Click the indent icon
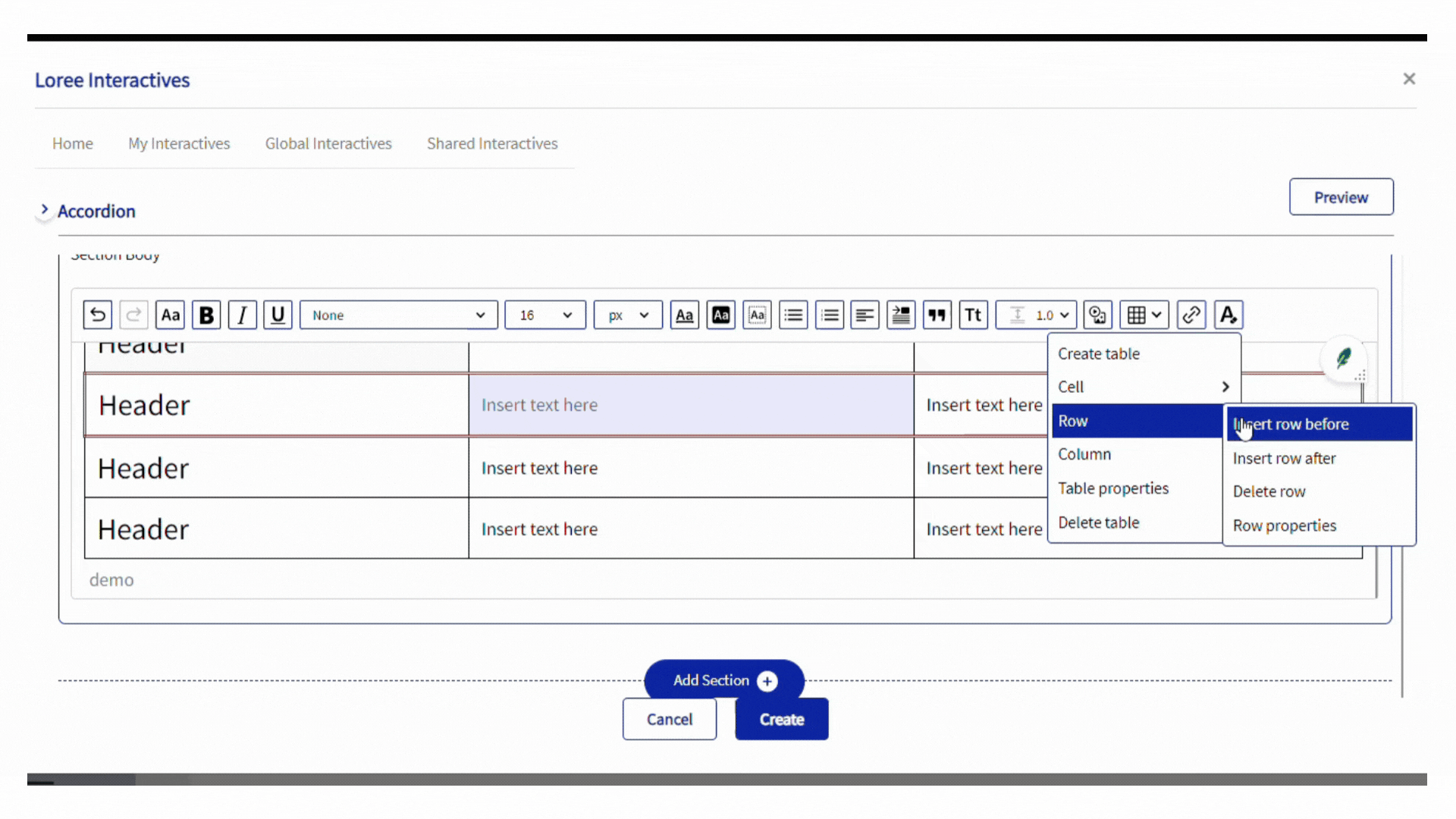This screenshot has width=1456, height=819. (901, 315)
